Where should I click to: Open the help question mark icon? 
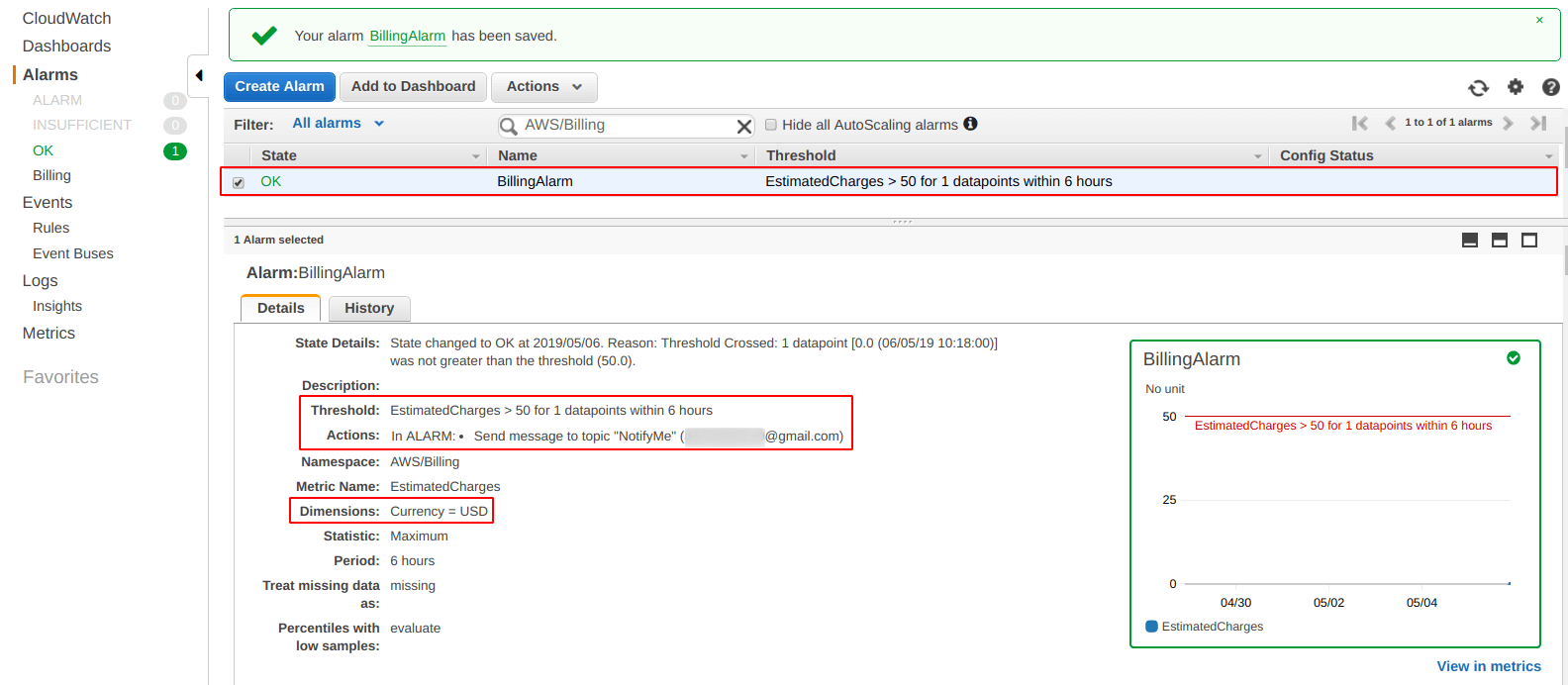[1551, 87]
